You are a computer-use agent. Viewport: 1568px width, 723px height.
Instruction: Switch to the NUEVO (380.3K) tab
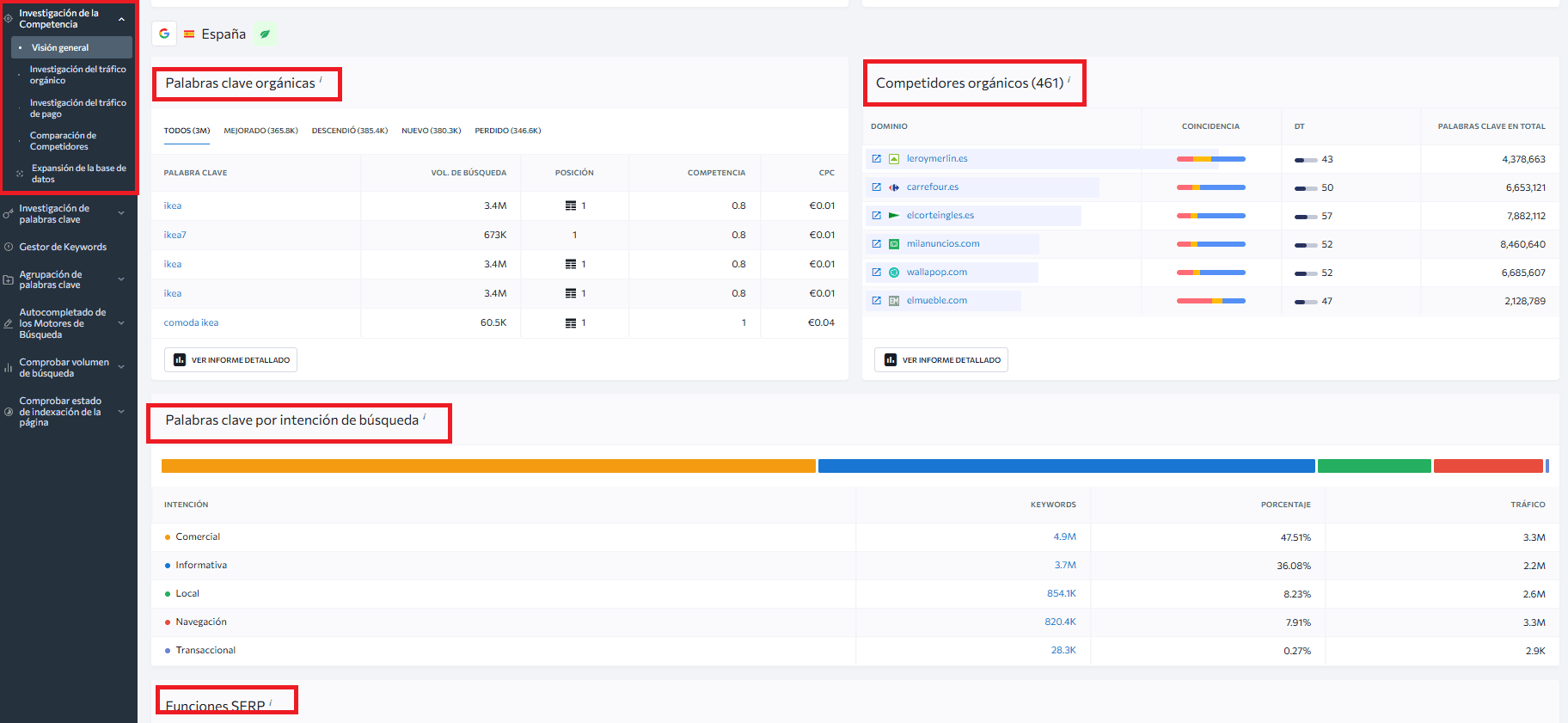pos(432,131)
